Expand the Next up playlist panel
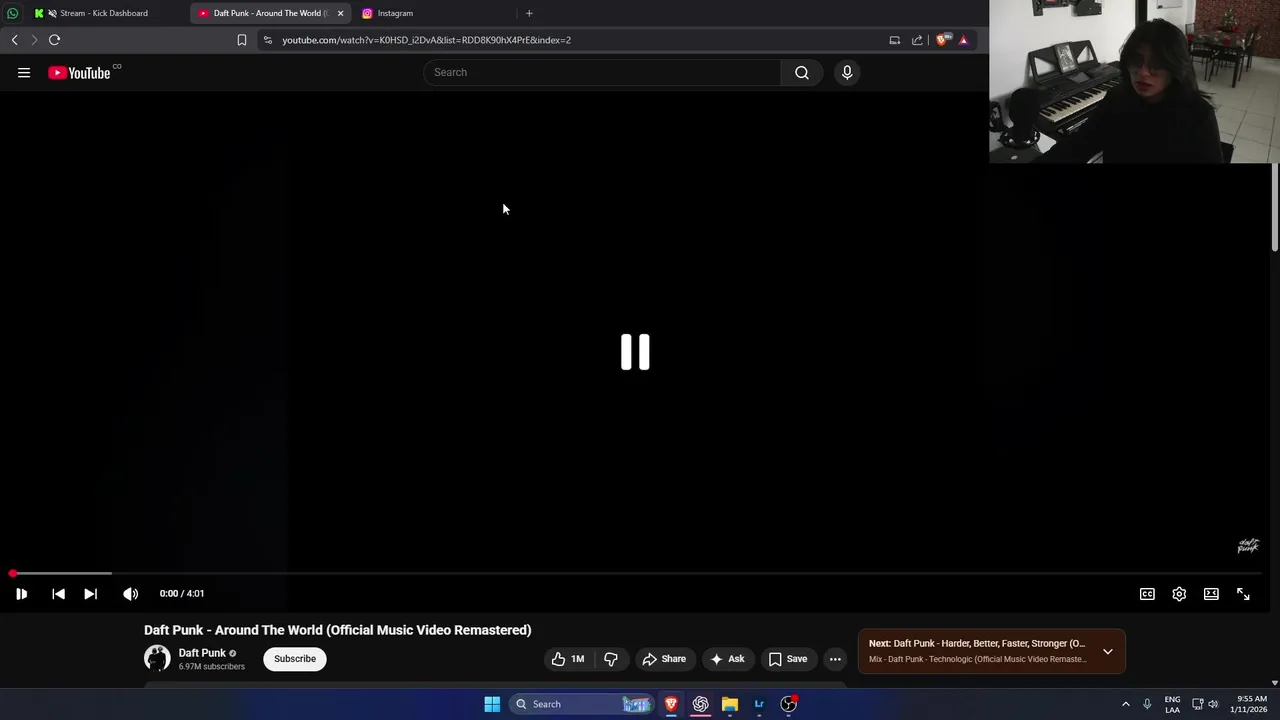The width and height of the screenshot is (1280, 720). (x=1107, y=651)
